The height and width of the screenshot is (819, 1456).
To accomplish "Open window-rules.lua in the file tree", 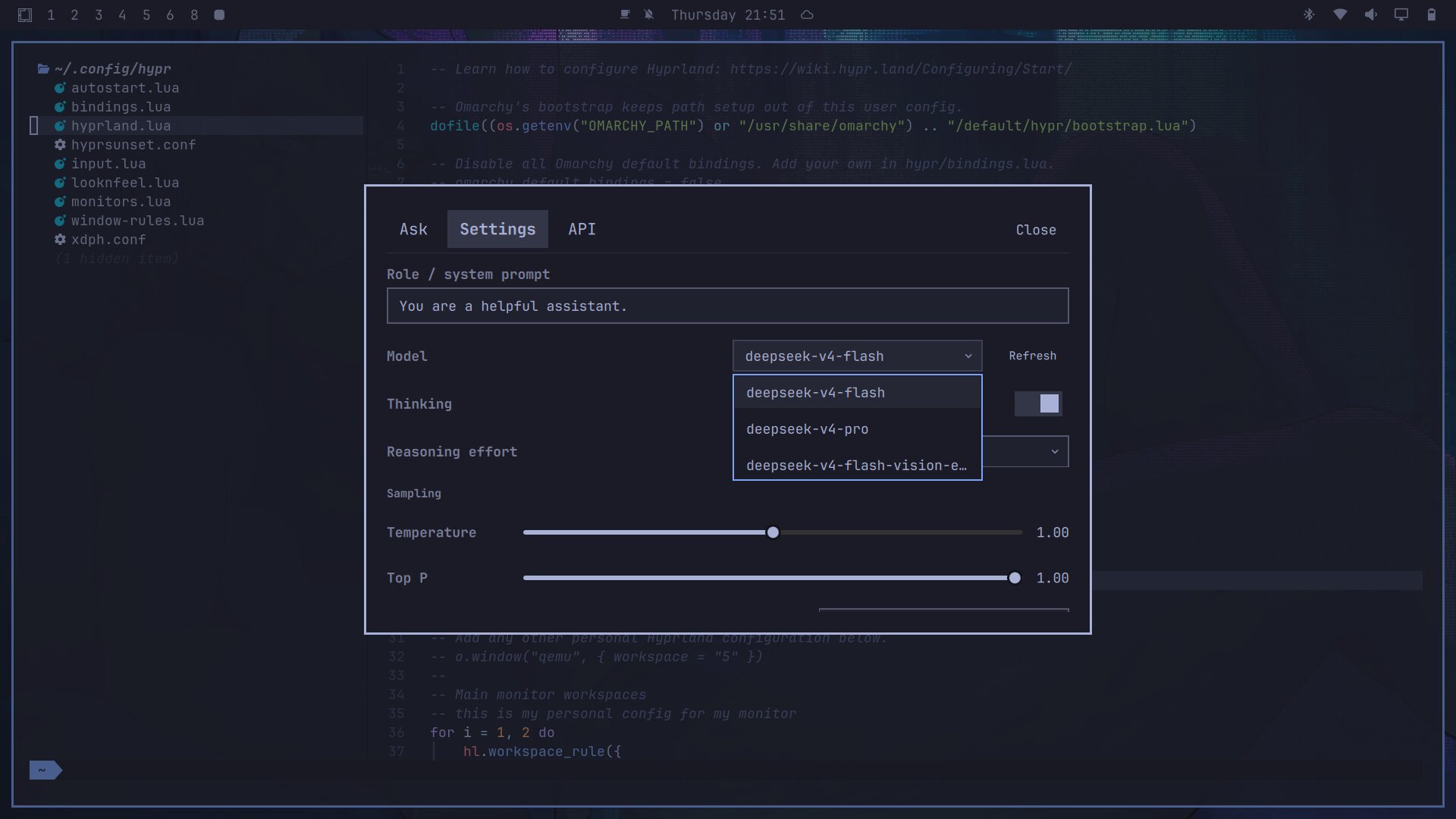I will pyautogui.click(x=137, y=221).
